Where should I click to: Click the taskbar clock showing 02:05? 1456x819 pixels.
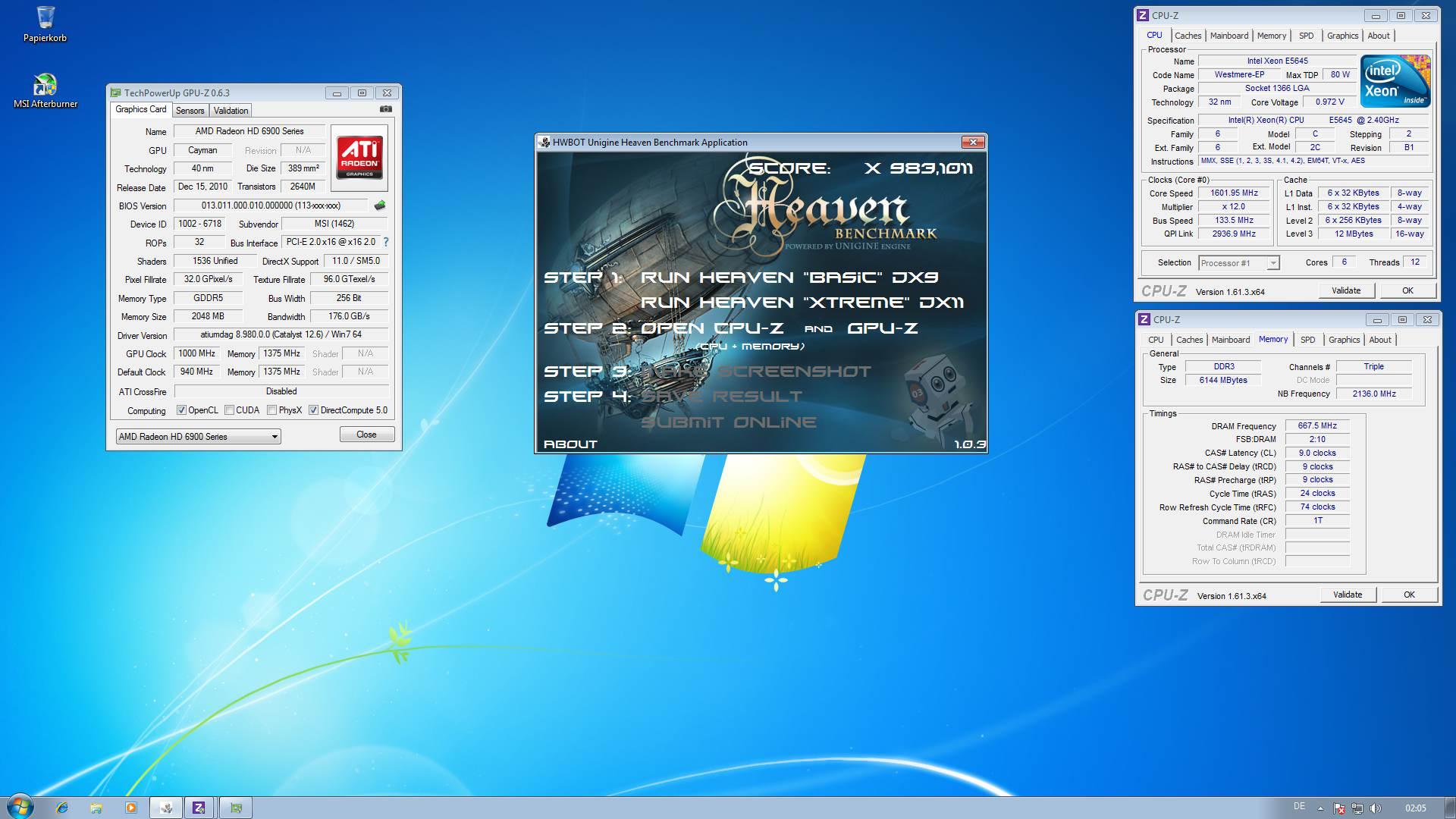[x=1415, y=808]
